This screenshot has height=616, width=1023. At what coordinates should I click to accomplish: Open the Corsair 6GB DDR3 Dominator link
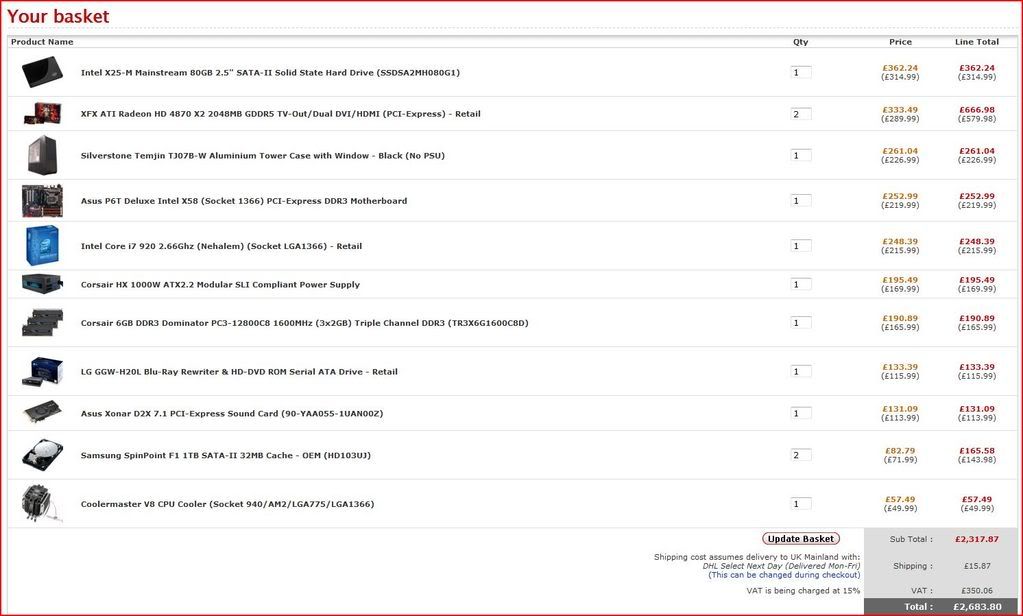pos(304,323)
